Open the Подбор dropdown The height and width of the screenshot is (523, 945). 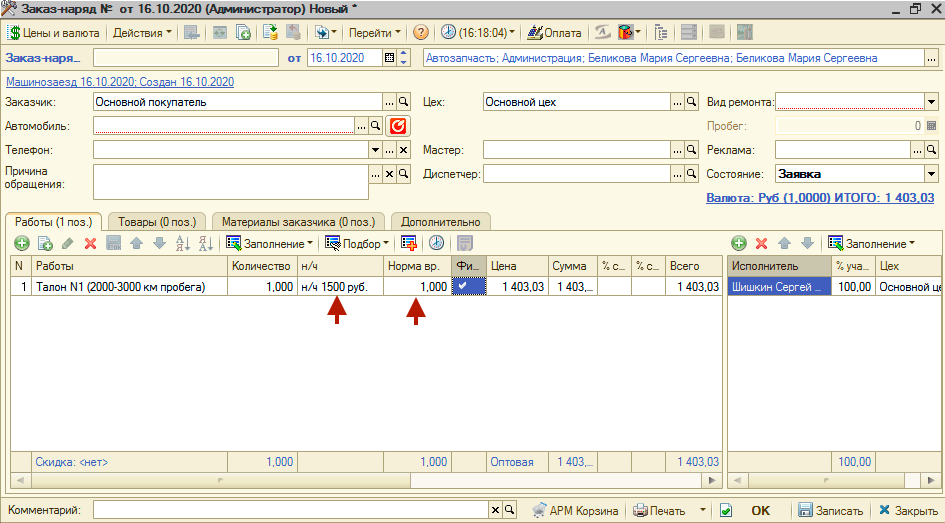point(357,243)
